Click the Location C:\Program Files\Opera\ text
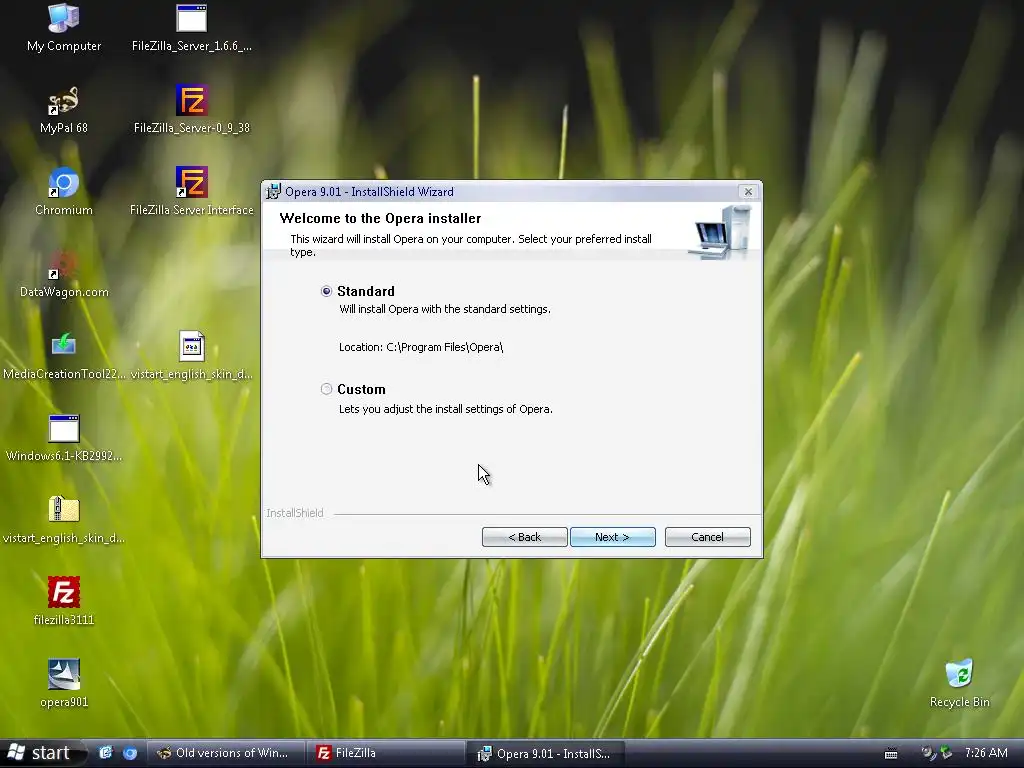1024x768 pixels. (x=421, y=347)
